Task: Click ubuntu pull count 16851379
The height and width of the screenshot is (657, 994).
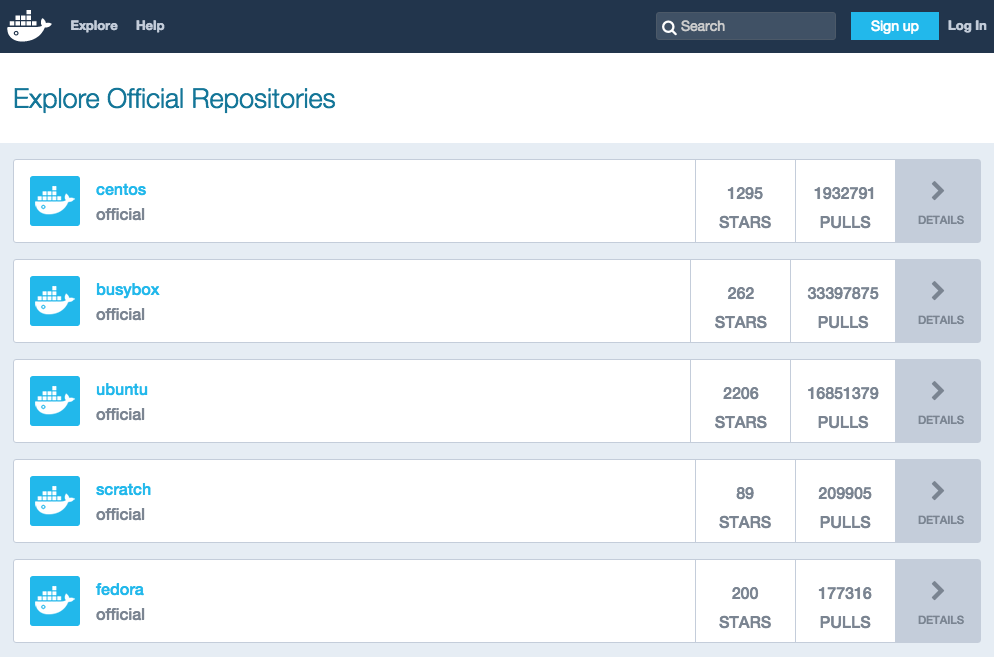Action: coord(843,393)
